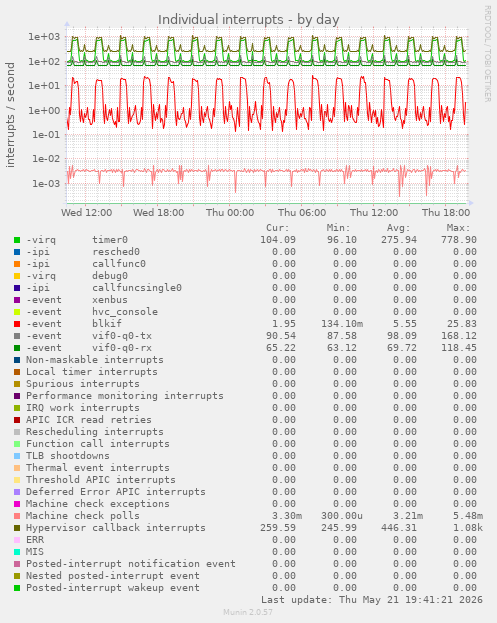The height and width of the screenshot is (623, 497).
Task: Click Hypervisor callback max value 1.08k
Action: tap(468, 528)
